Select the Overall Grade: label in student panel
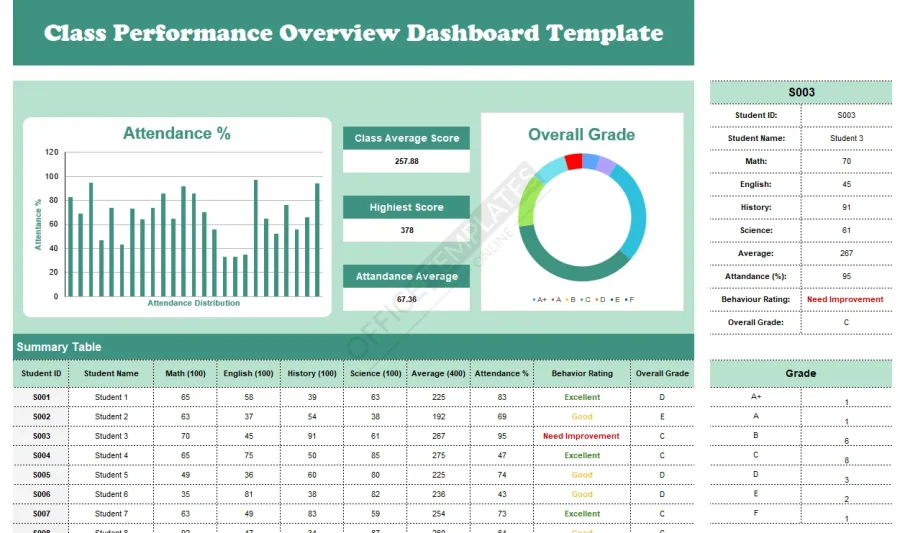Viewport: 900px width, 533px height. coord(755,322)
